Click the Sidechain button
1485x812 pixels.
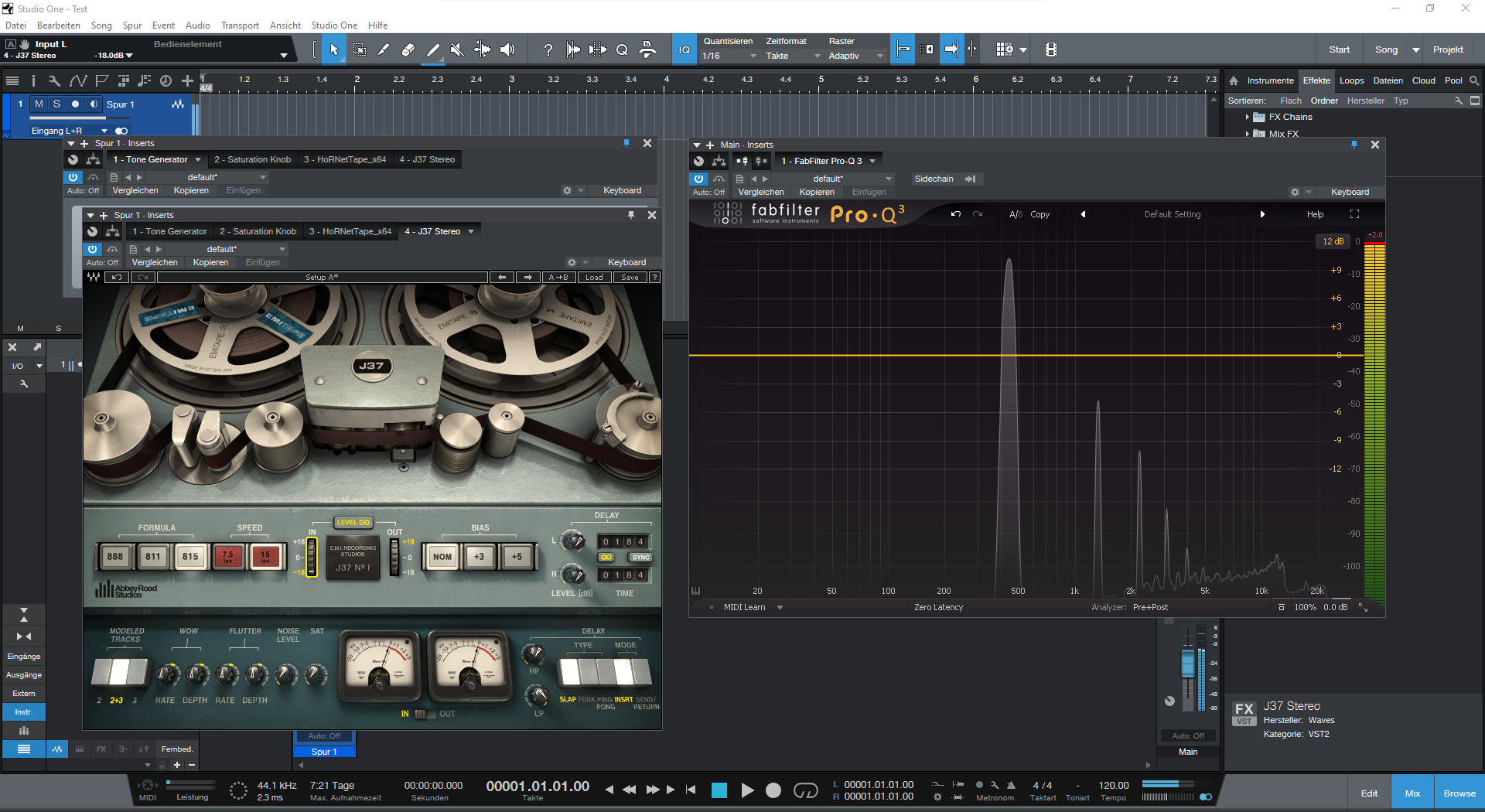(934, 179)
